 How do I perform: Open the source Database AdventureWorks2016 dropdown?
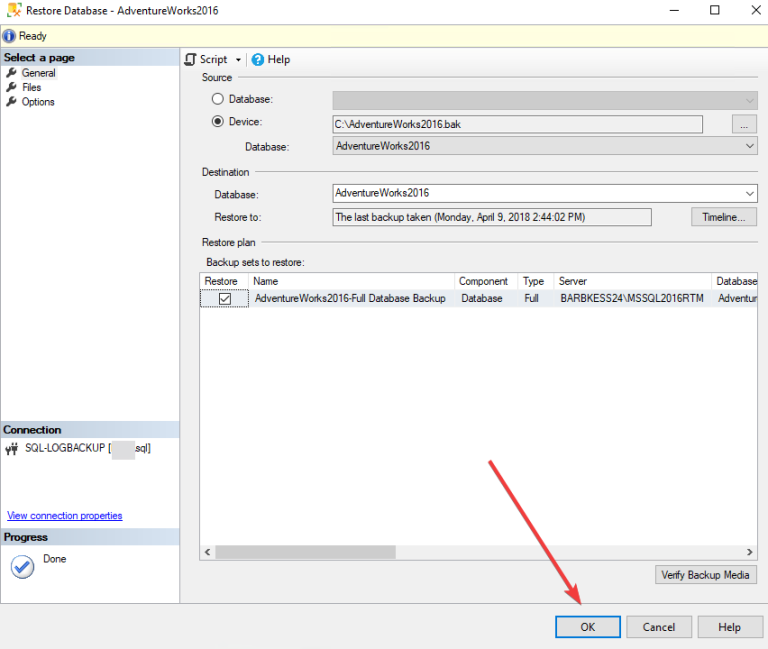[545, 146]
